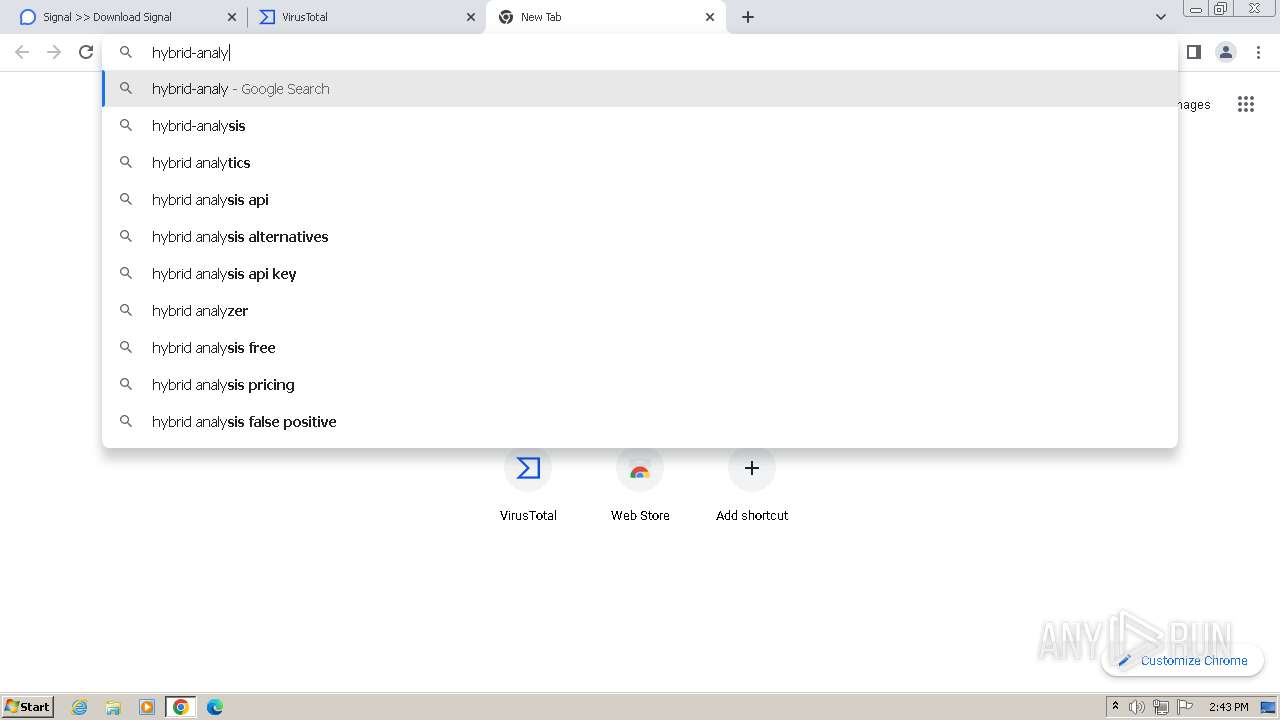Open the Action Center flag icon
The height and width of the screenshot is (720, 1280).
pyautogui.click(x=1185, y=707)
